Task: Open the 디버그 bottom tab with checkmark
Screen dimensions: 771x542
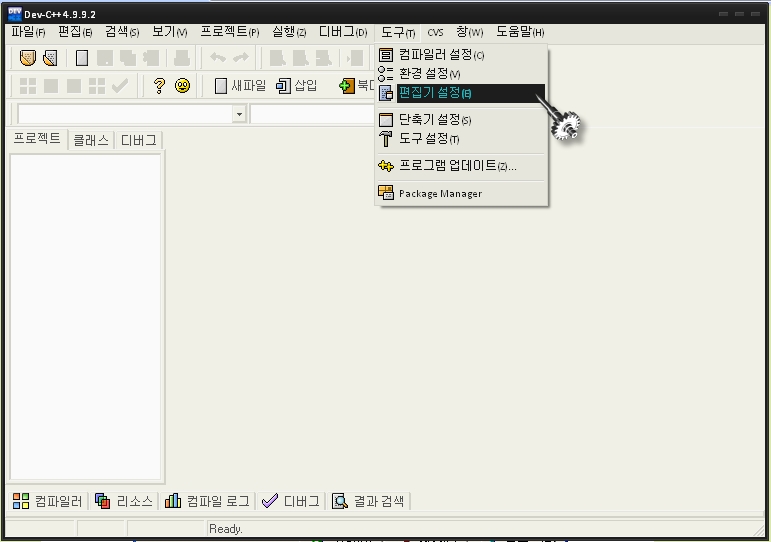Action: coord(291,501)
